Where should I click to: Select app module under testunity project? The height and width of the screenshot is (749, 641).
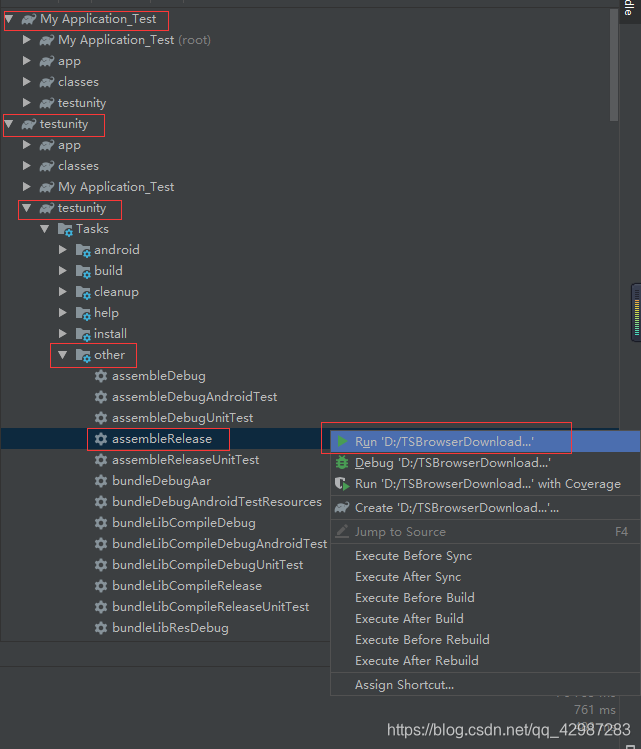69,145
